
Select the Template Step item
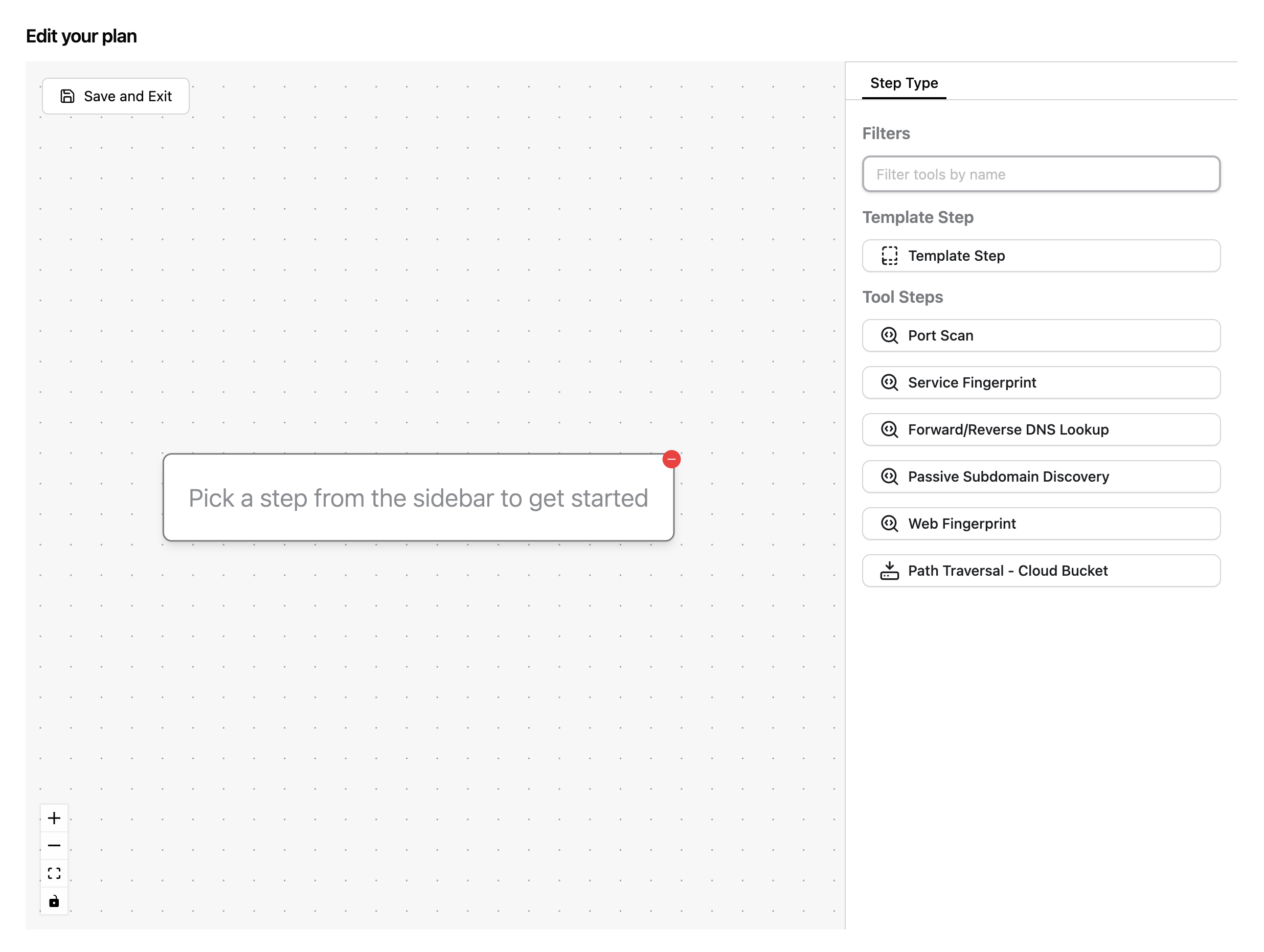[1041, 256]
